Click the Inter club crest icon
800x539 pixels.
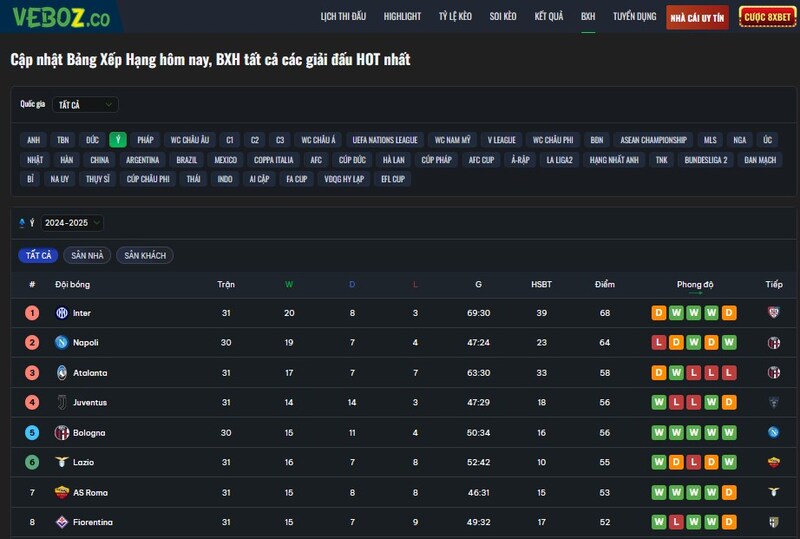tap(61, 313)
